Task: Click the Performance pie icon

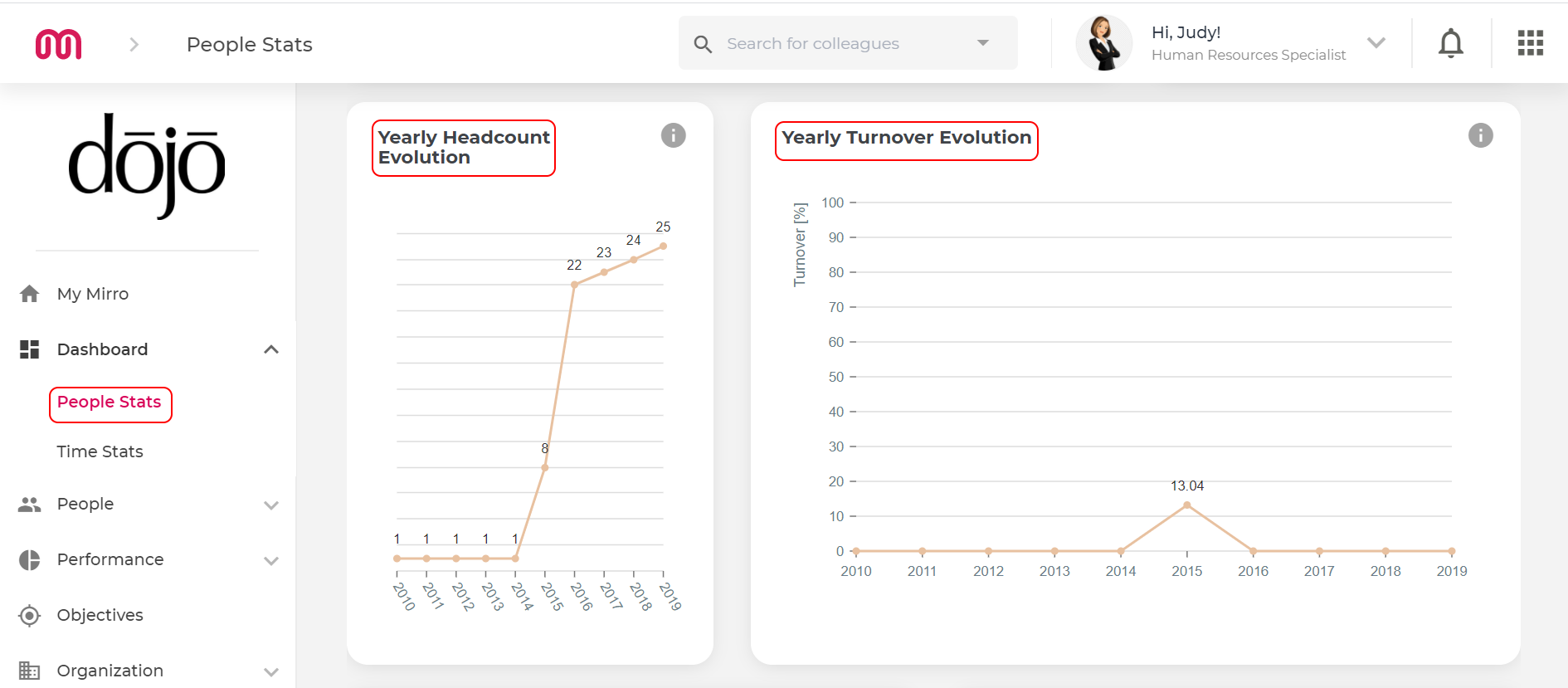Action: 30,560
